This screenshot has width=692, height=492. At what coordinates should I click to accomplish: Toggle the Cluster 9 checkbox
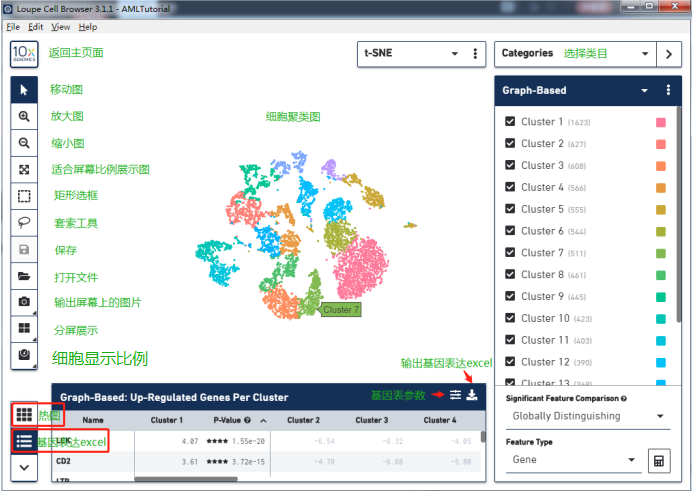pos(510,296)
